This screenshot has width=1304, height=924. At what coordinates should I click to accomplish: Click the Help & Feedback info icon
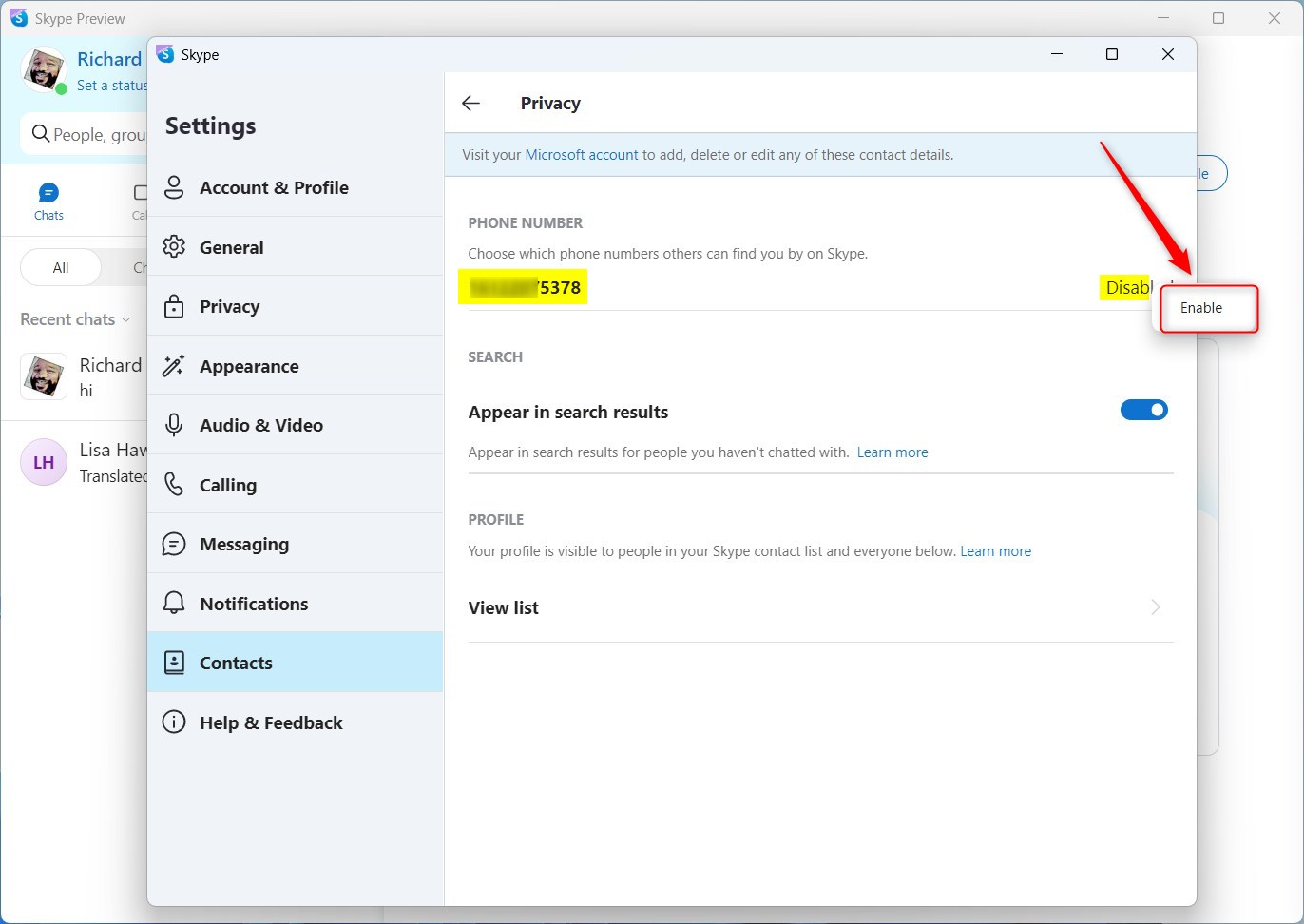(174, 722)
